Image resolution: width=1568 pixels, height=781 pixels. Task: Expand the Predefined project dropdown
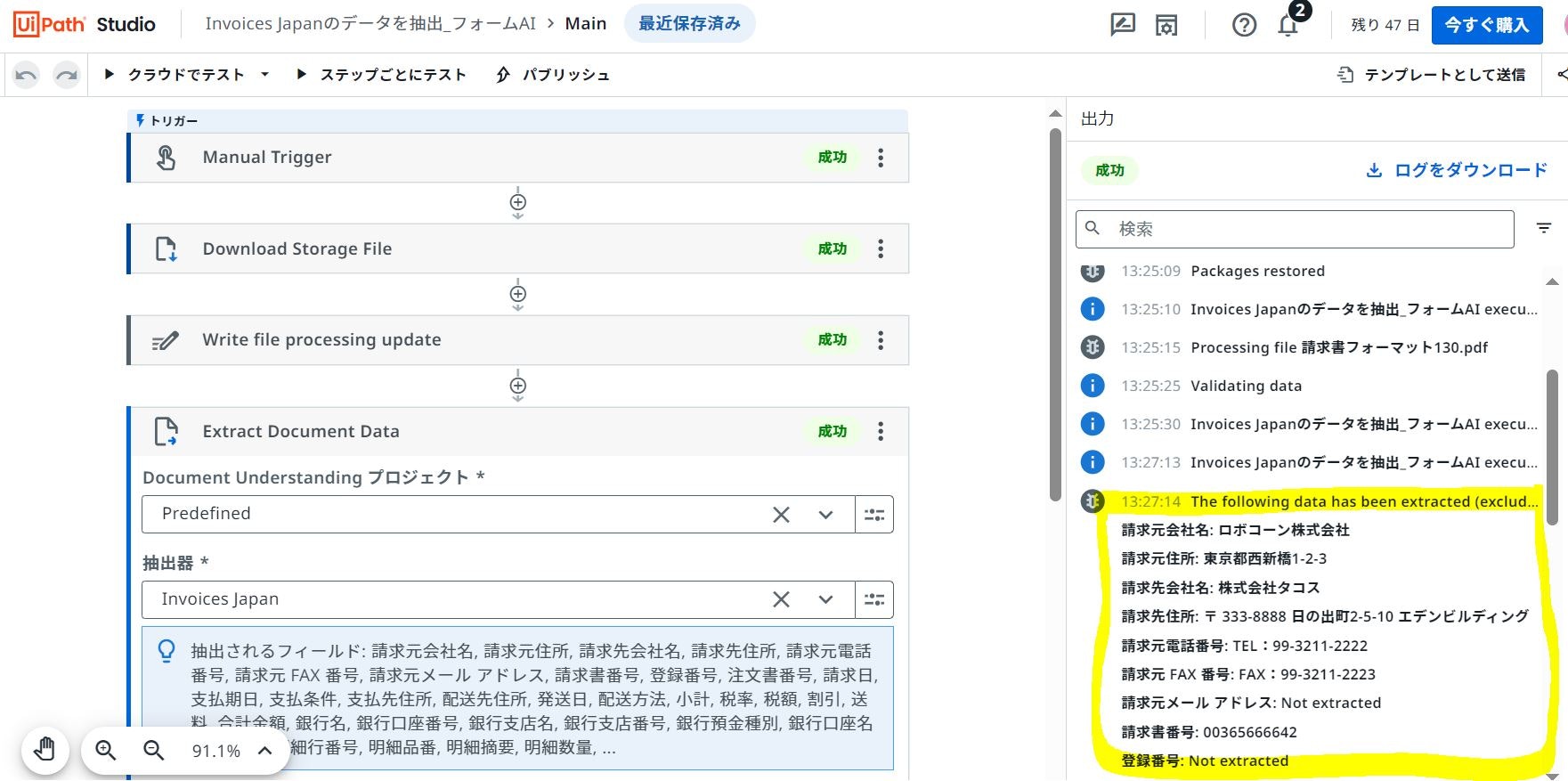tap(825, 515)
